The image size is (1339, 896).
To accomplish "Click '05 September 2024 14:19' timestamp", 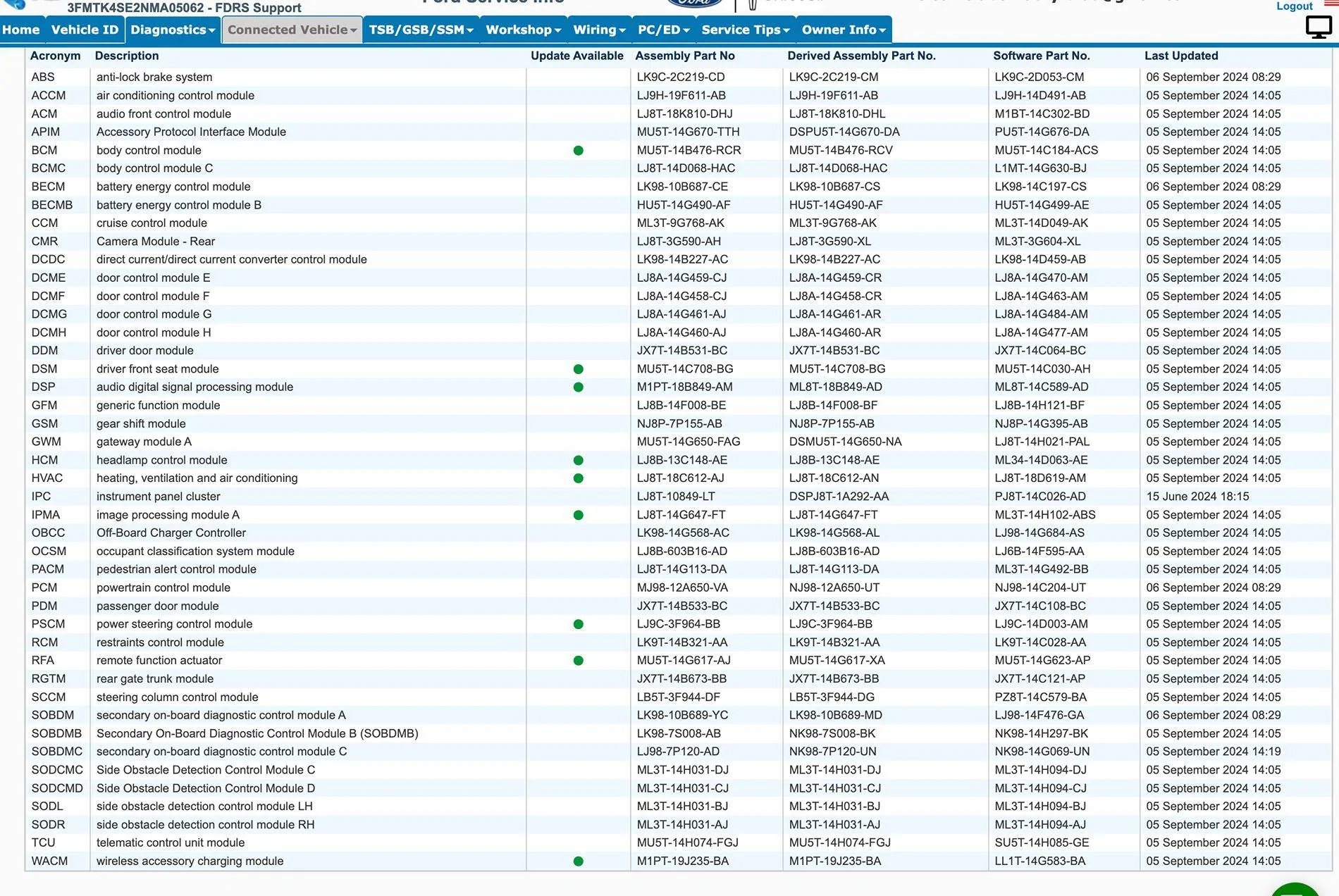I will tap(1214, 752).
